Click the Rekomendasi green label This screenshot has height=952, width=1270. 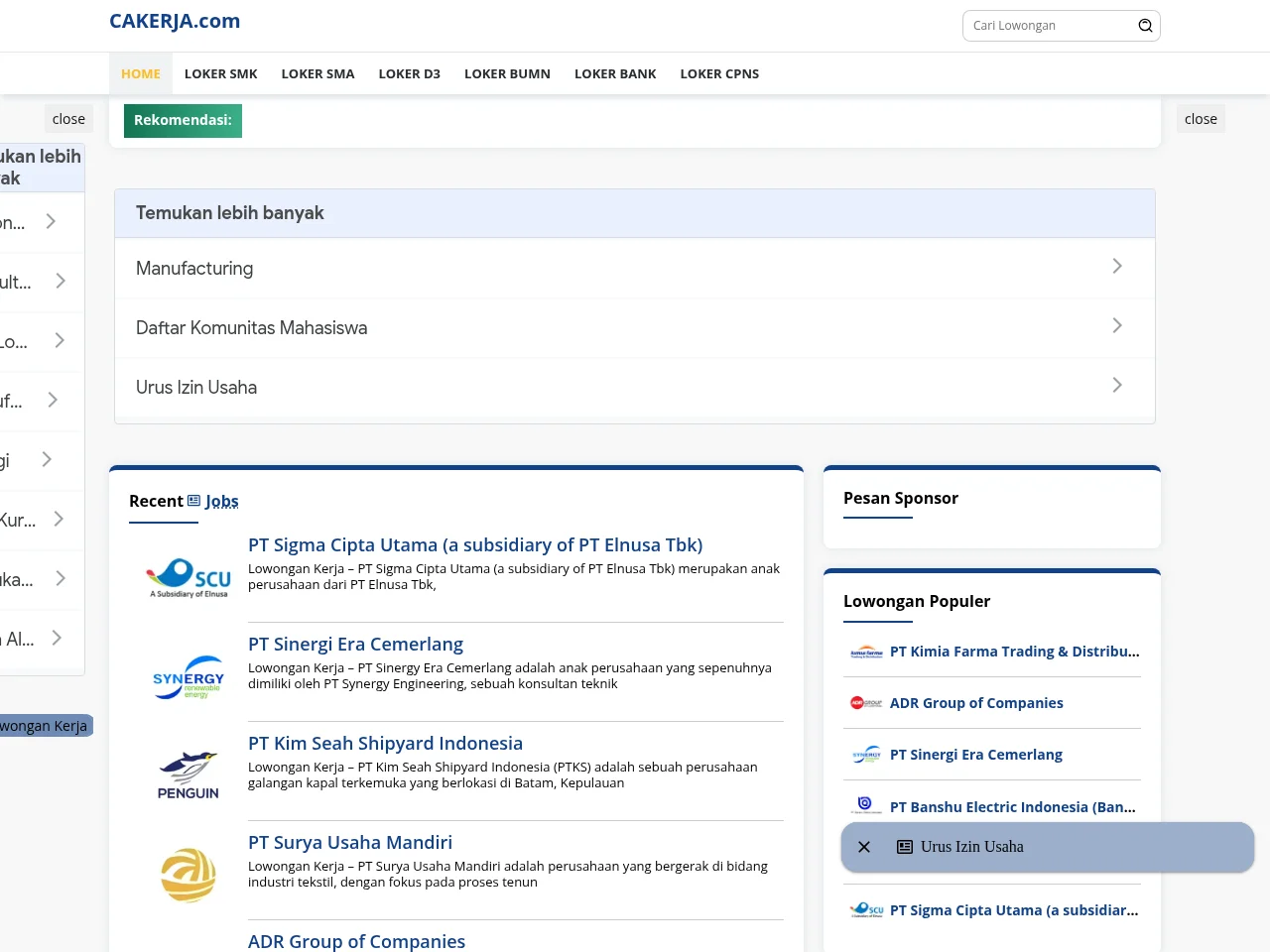(183, 120)
